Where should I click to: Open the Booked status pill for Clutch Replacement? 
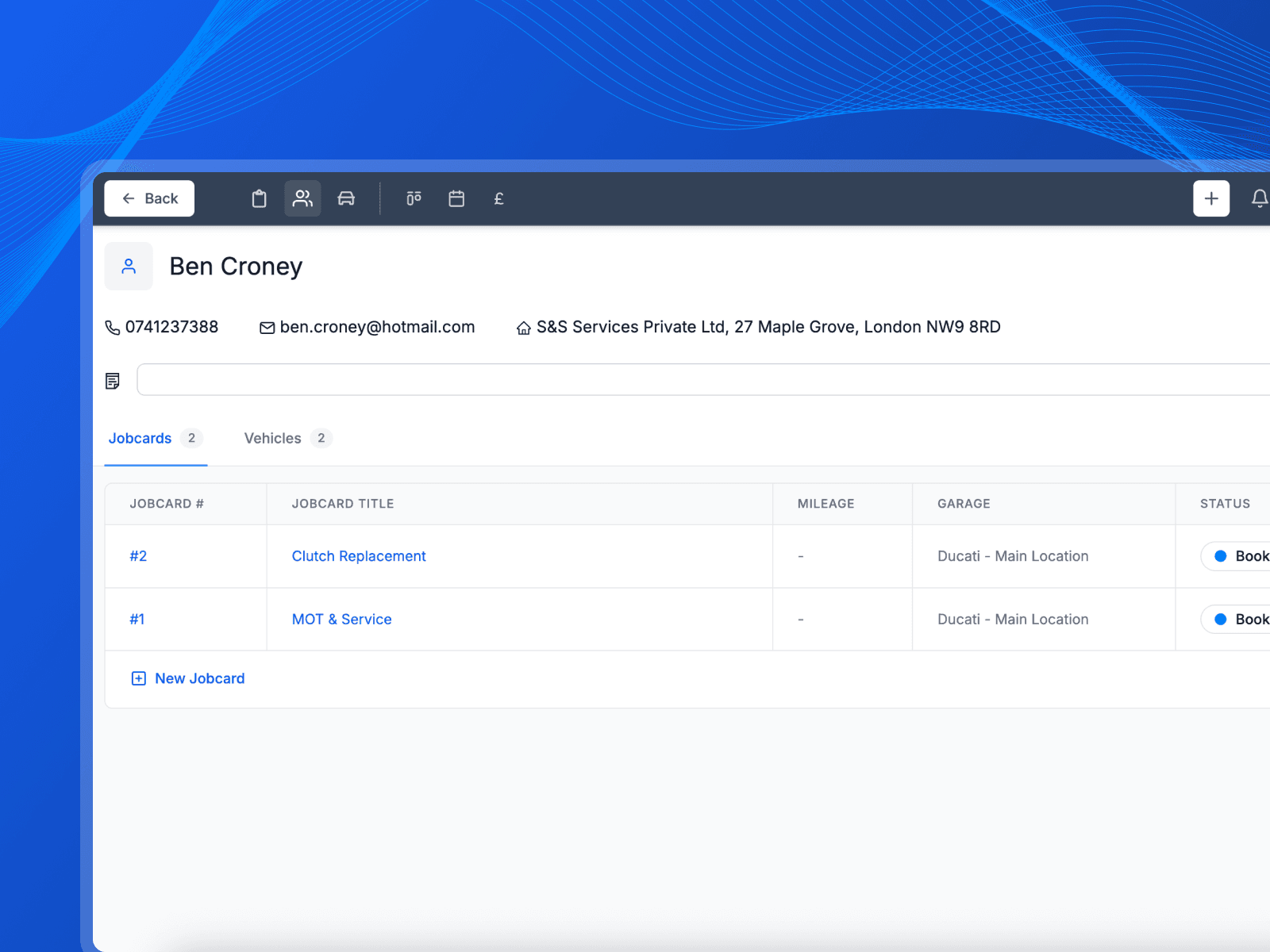coord(1238,556)
